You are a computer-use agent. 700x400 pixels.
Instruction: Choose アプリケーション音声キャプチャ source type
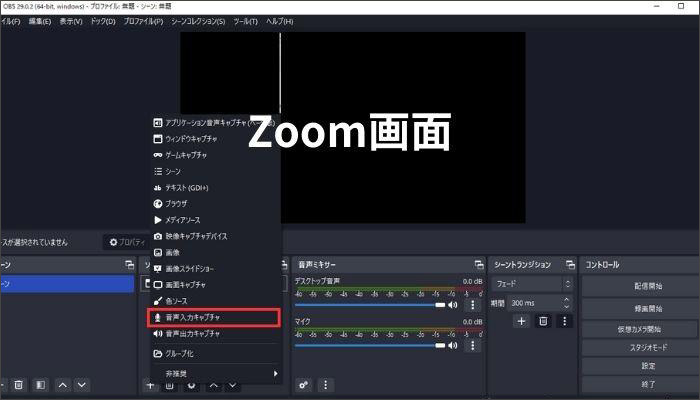click(214, 122)
